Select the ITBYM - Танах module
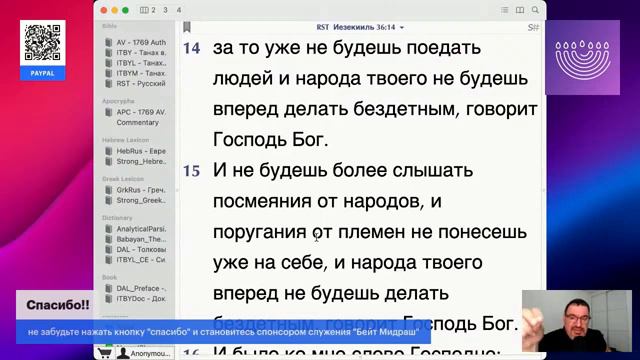Image resolution: width=640 pixels, height=360 pixels. pyautogui.click(x=141, y=73)
